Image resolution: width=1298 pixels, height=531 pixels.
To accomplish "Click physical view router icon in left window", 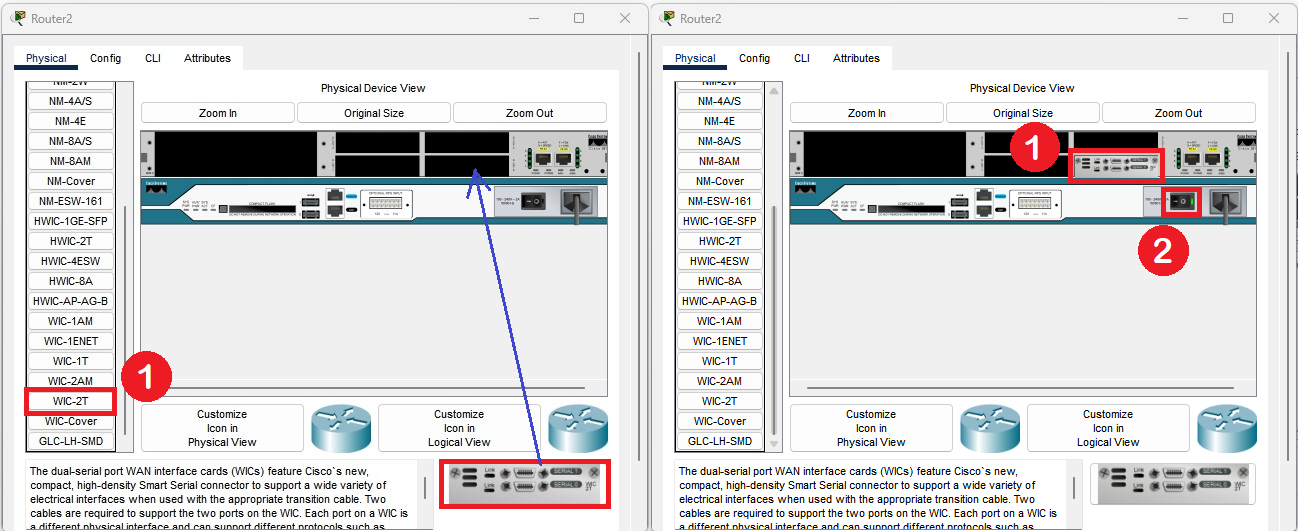I will pyautogui.click(x=341, y=428).
